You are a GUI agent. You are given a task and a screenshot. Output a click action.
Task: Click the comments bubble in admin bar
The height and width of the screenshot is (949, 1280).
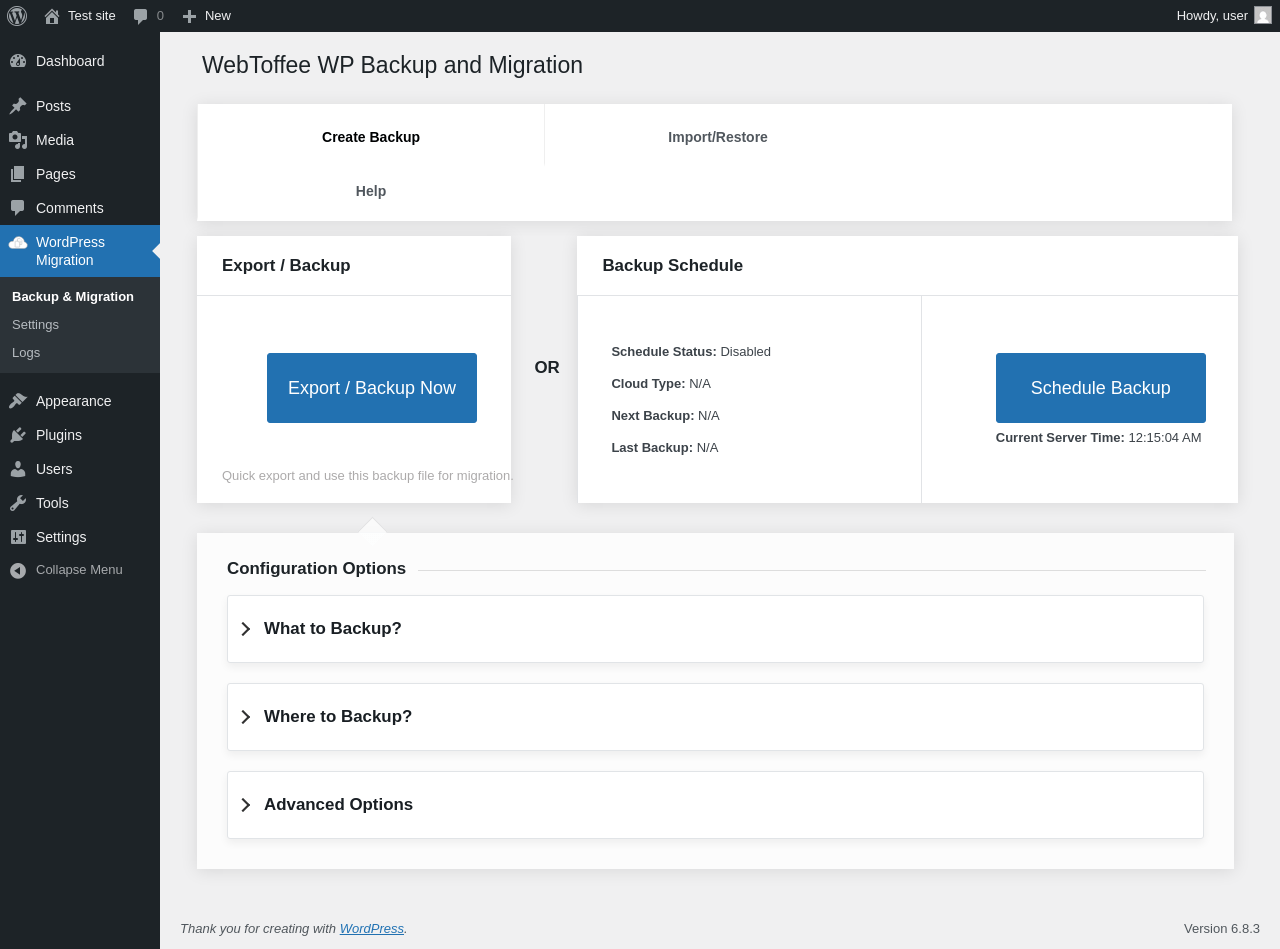[x=141, y=16]
